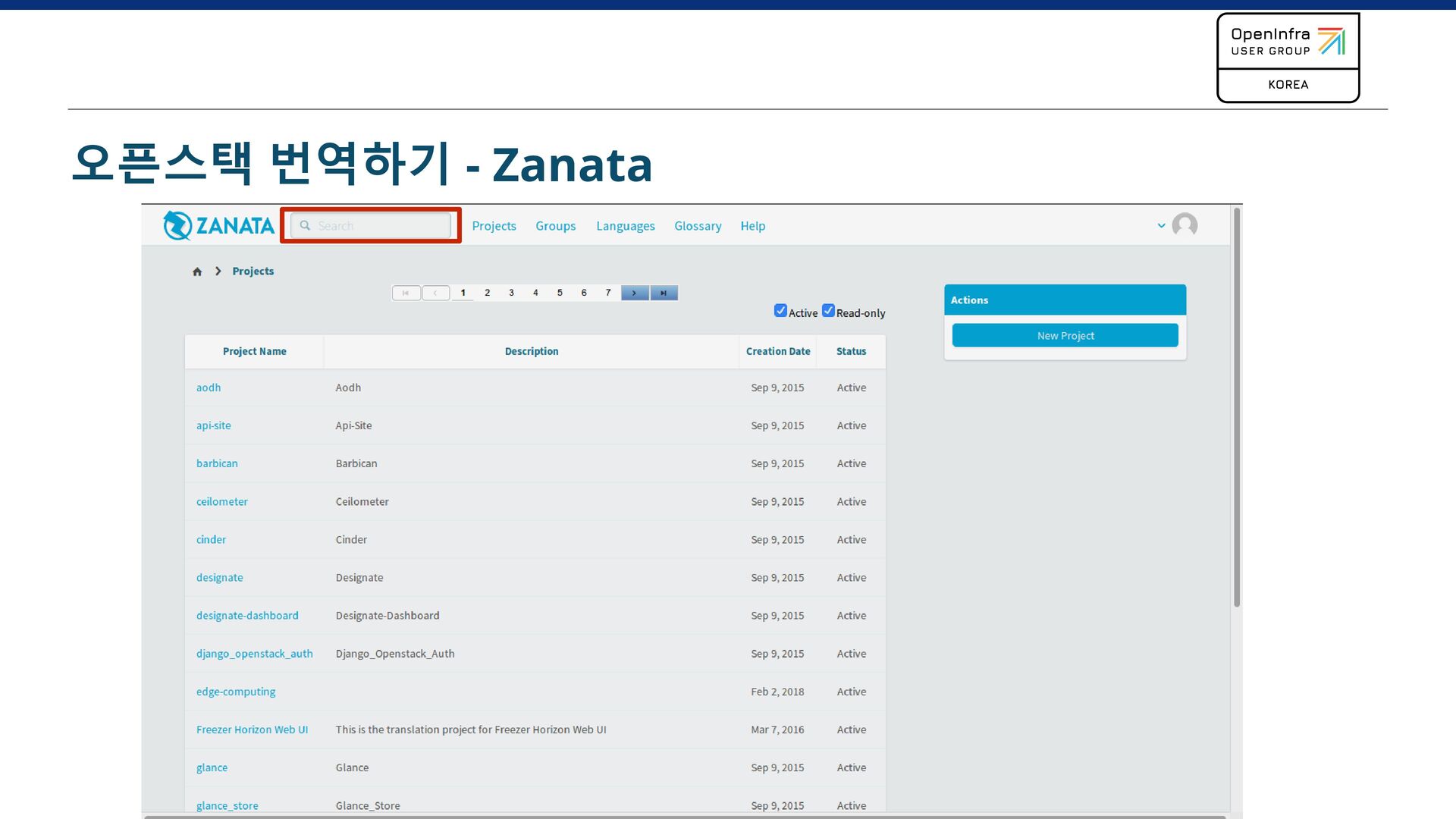
Task: Select page 2 in pagination
Action: pos(487,293)
